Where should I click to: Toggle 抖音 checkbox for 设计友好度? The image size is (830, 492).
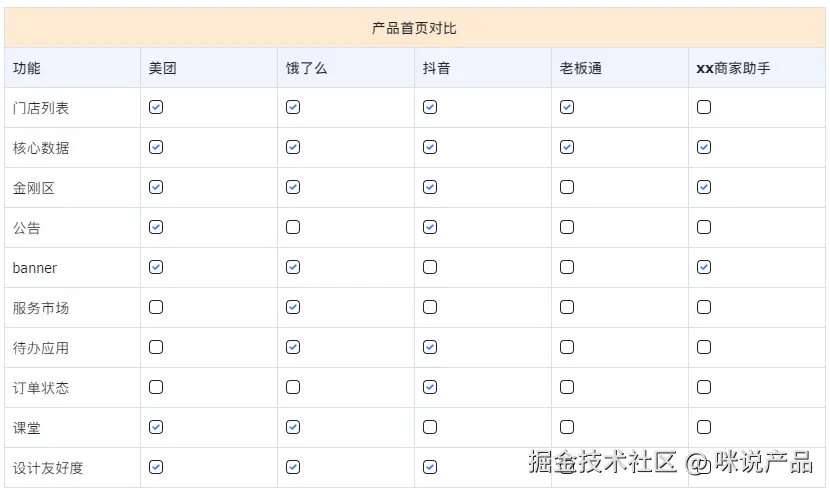(430, 467)
